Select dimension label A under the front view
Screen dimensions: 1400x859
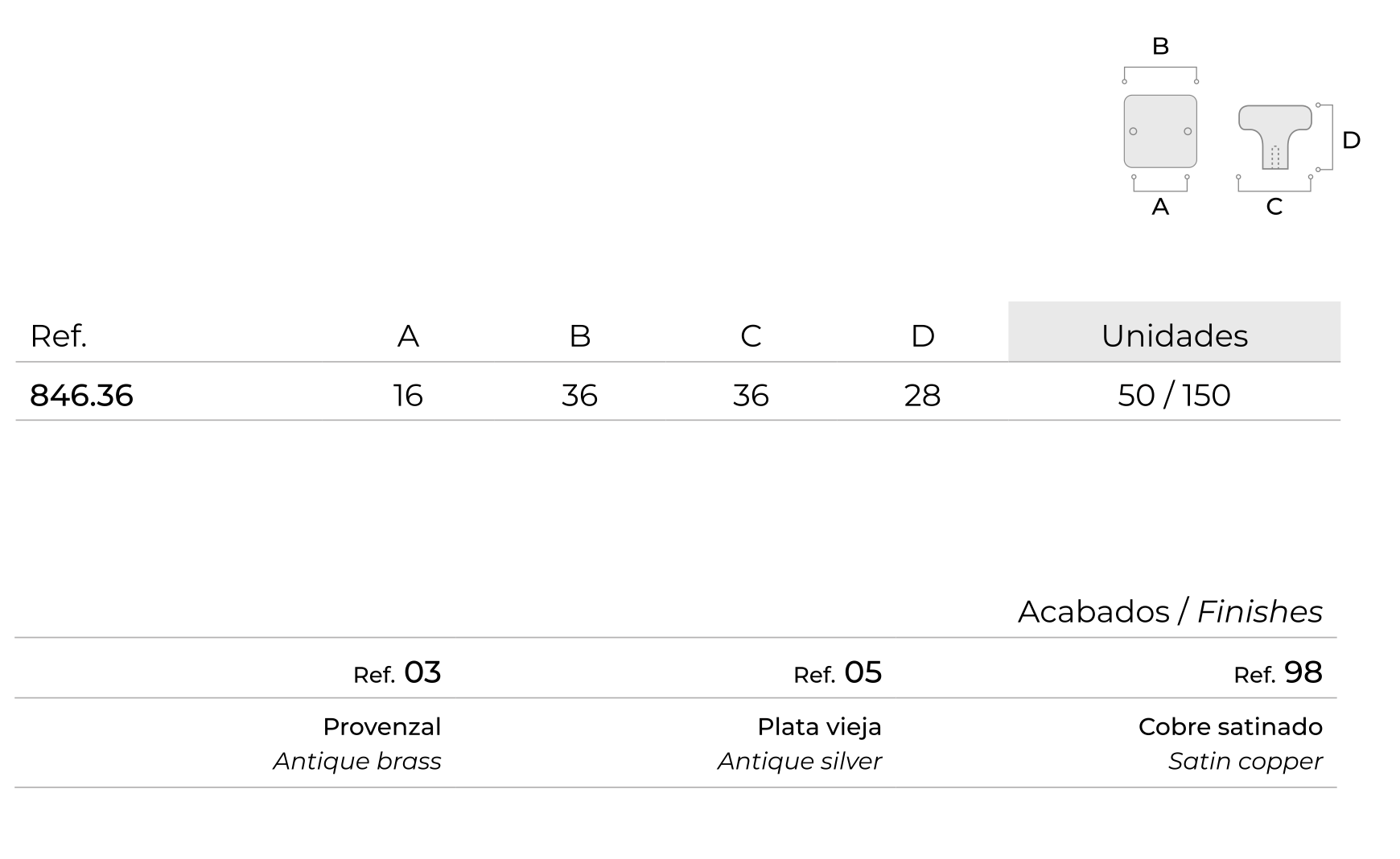1159,207
